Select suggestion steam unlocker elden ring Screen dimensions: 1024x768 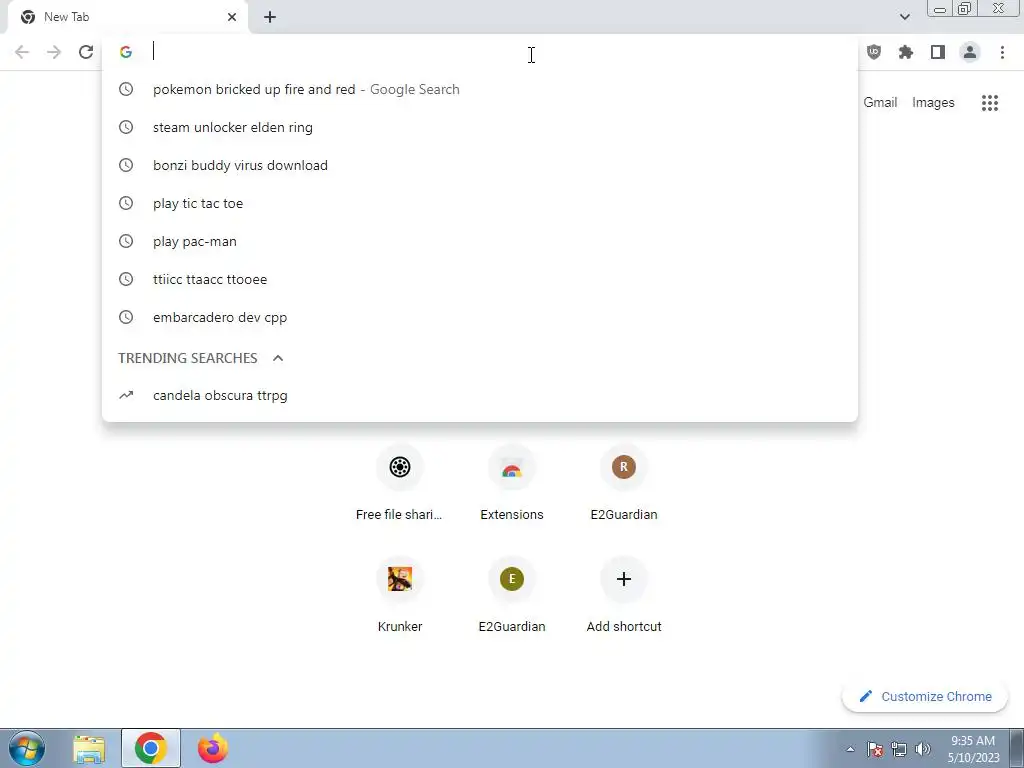pos(480,127)
